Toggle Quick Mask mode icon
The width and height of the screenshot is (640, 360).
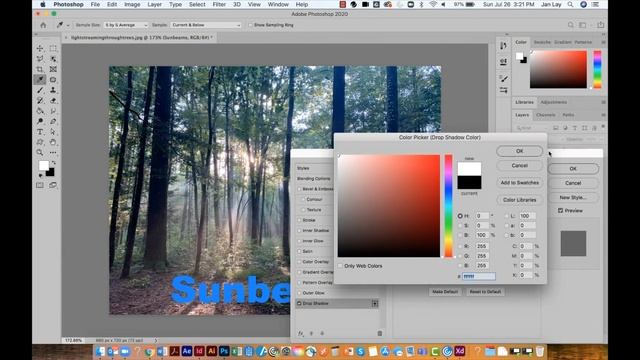[40, 185]
